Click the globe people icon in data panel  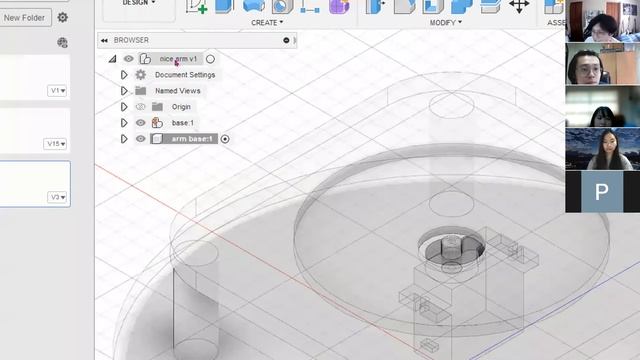click(62, 42)
